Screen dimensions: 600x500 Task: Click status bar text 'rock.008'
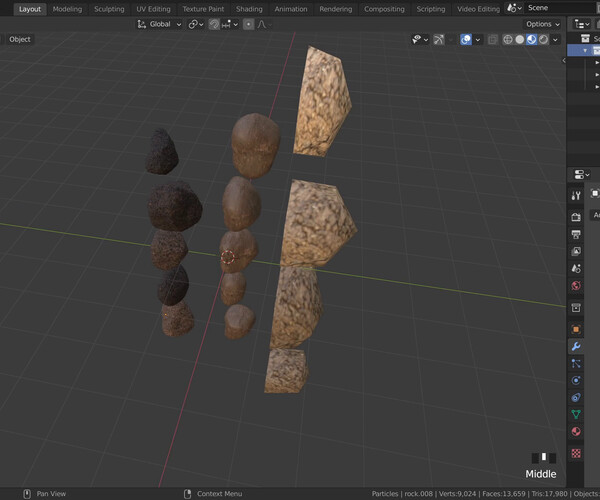[418, 494]
